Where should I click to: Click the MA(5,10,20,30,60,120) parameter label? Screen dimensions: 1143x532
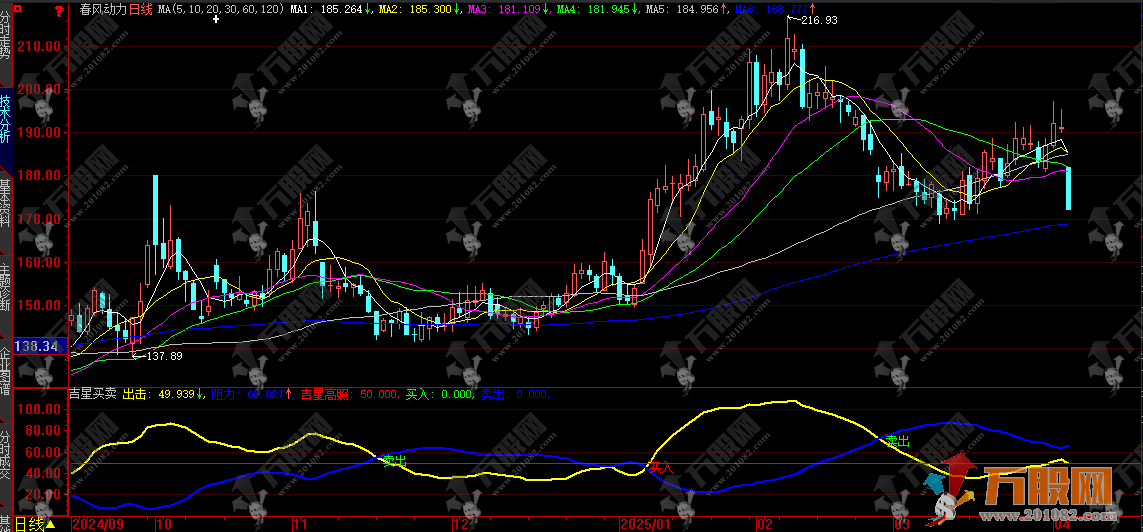click(221, 10)
